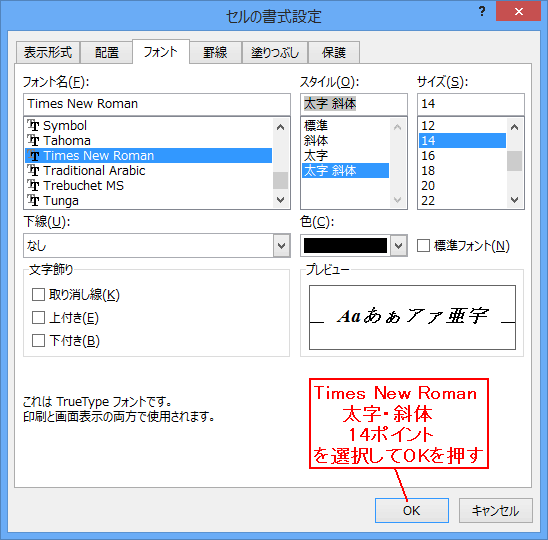The image size is (548, 540).
Task: Enable 取り消し線 strikethrough checkbox
Action: point(38,295)
